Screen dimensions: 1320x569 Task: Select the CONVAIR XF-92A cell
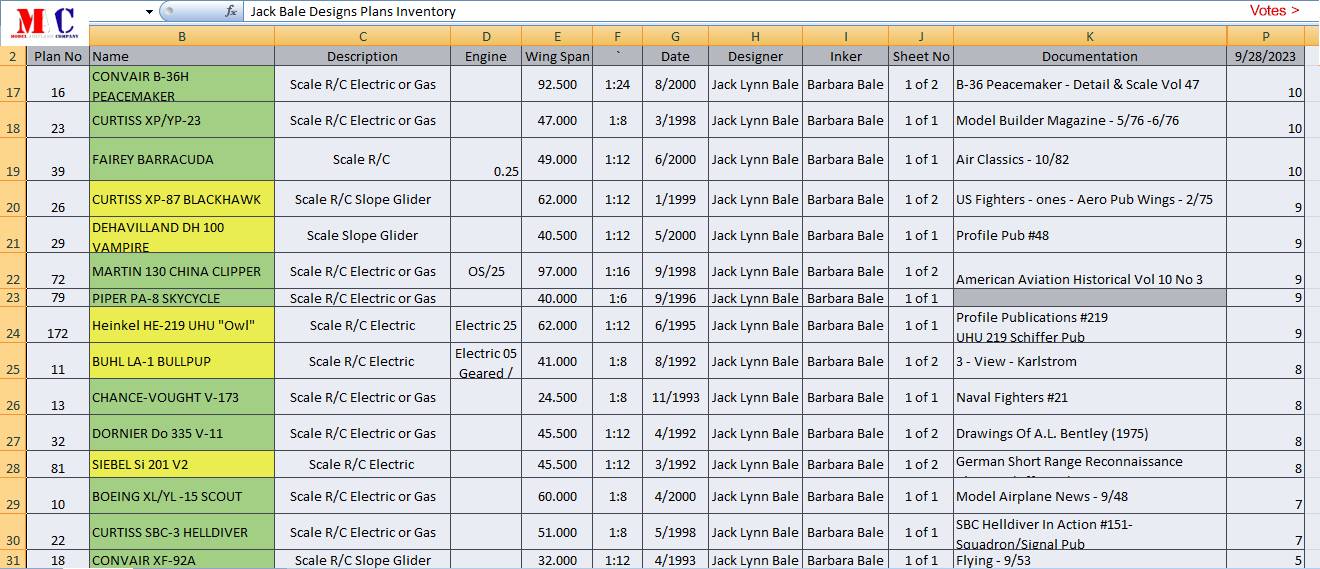(x=182, y=560)
